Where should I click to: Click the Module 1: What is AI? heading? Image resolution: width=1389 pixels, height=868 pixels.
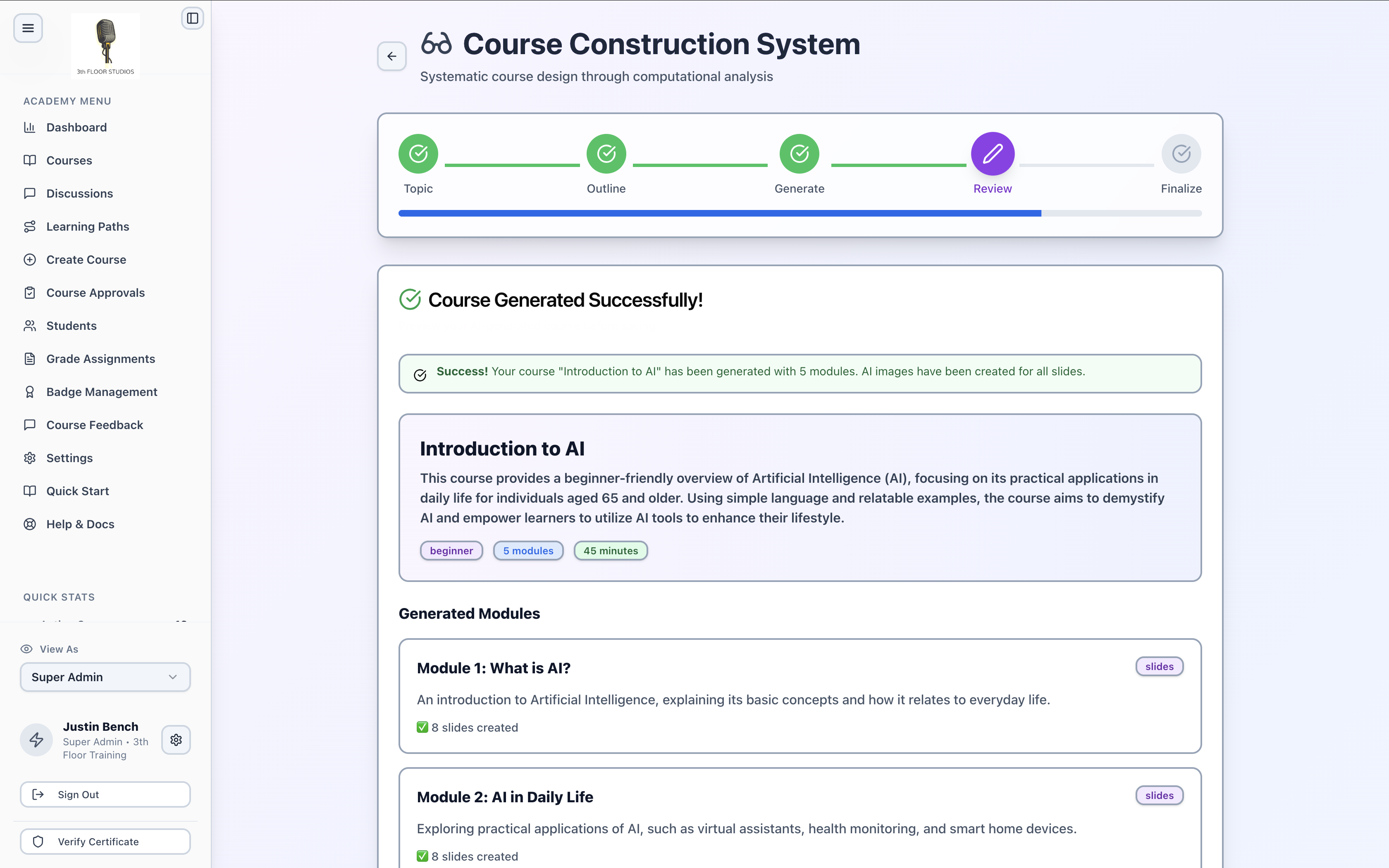click(494, 668)
